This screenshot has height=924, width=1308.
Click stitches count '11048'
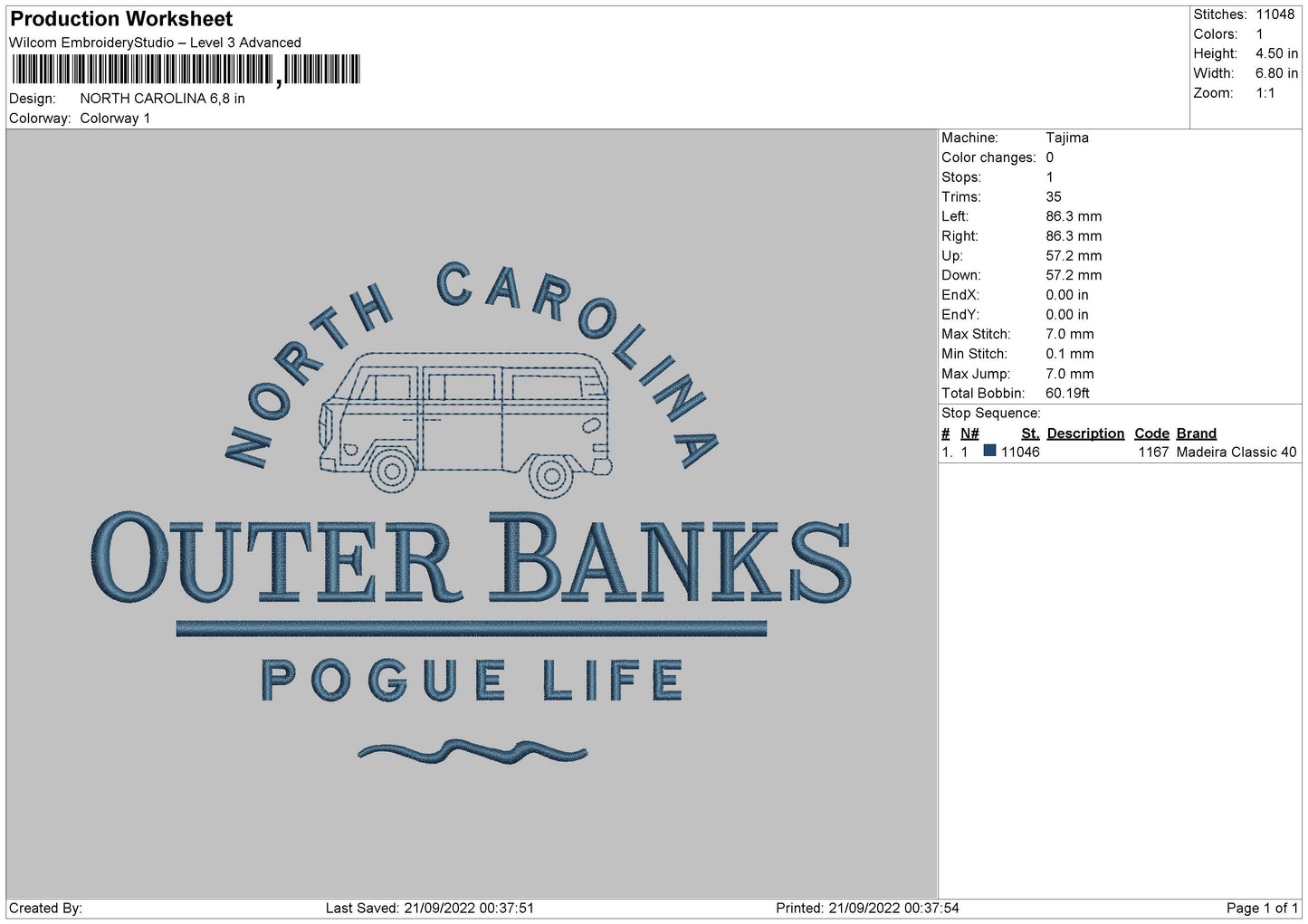(1275, 14)
